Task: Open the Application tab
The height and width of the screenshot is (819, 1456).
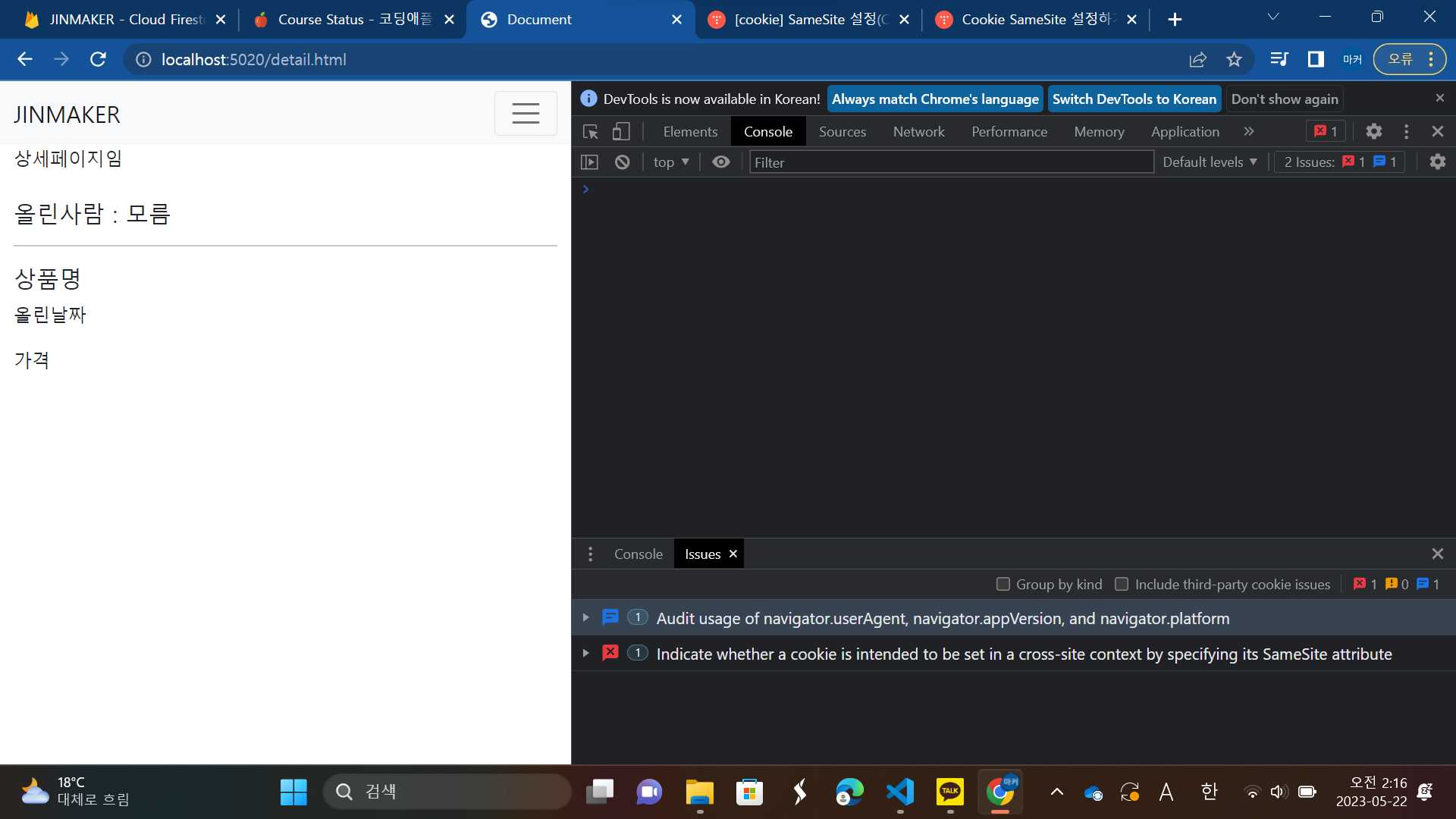Action: pos(1185,132)
